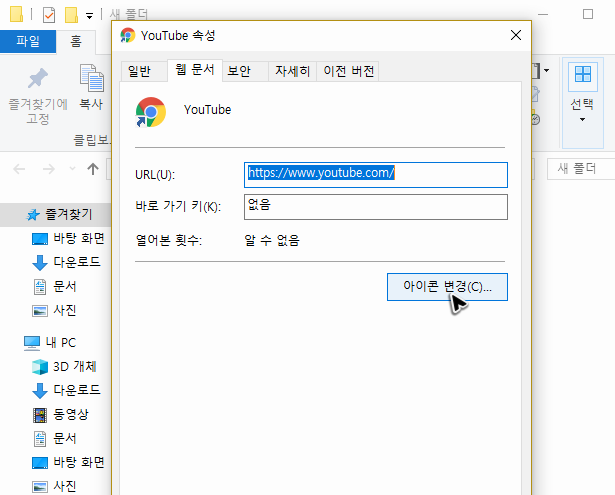
Task: Open 3D 개체 folder
Action: 64,367
